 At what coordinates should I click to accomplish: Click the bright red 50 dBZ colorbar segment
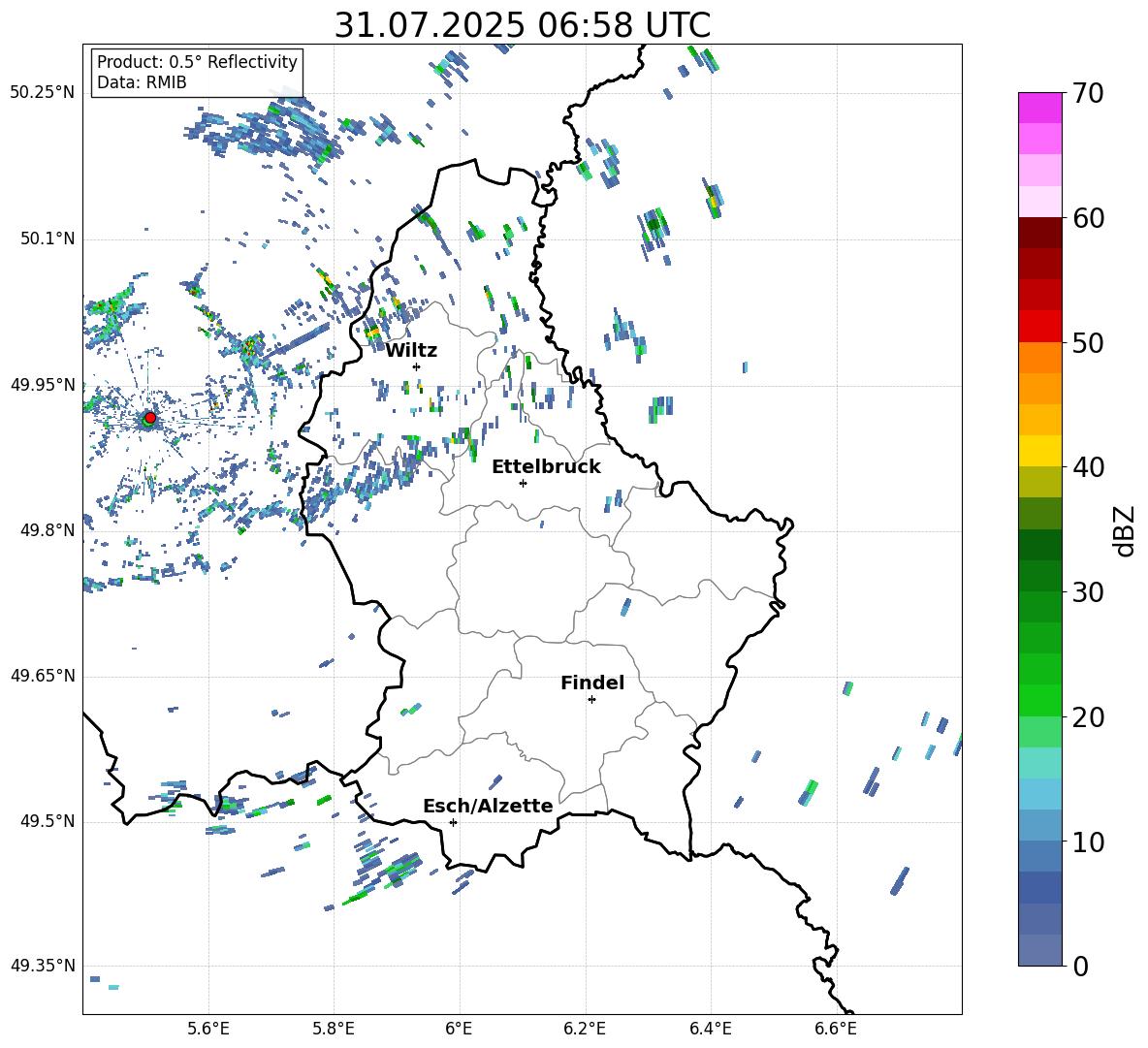[x=1039, y=327]
